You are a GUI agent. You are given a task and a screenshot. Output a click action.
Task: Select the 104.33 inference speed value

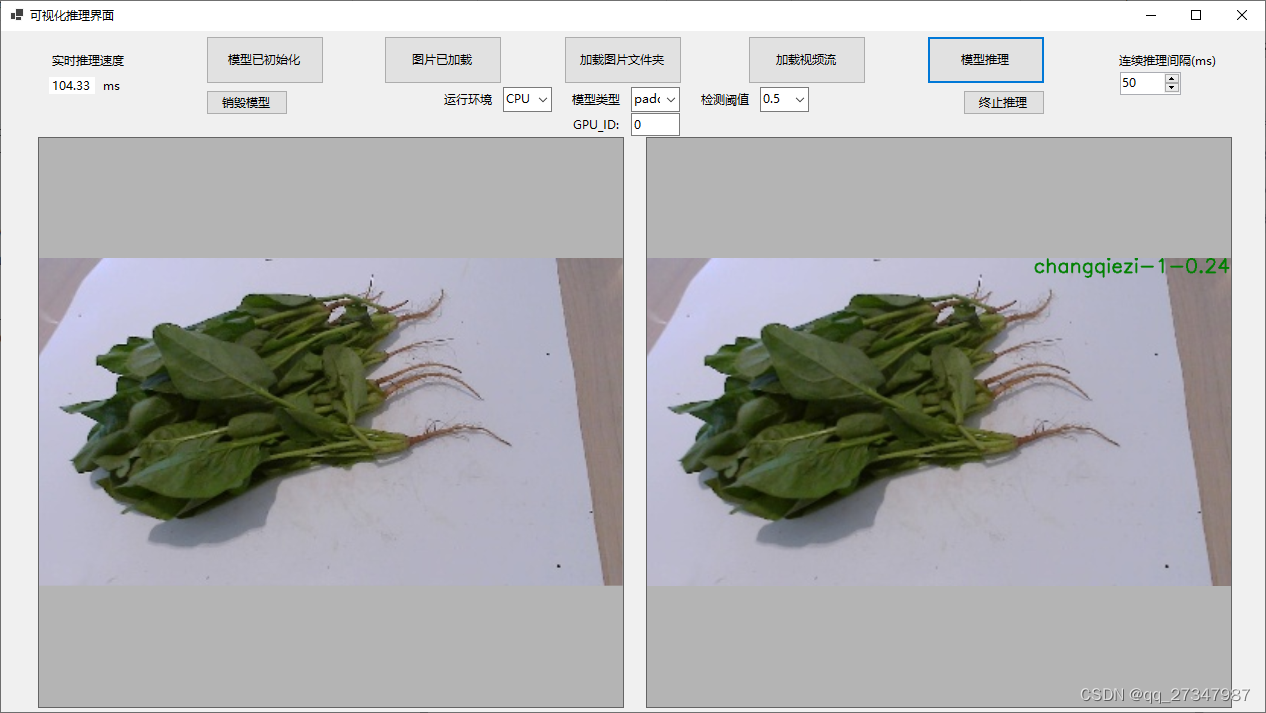point(71,86)
